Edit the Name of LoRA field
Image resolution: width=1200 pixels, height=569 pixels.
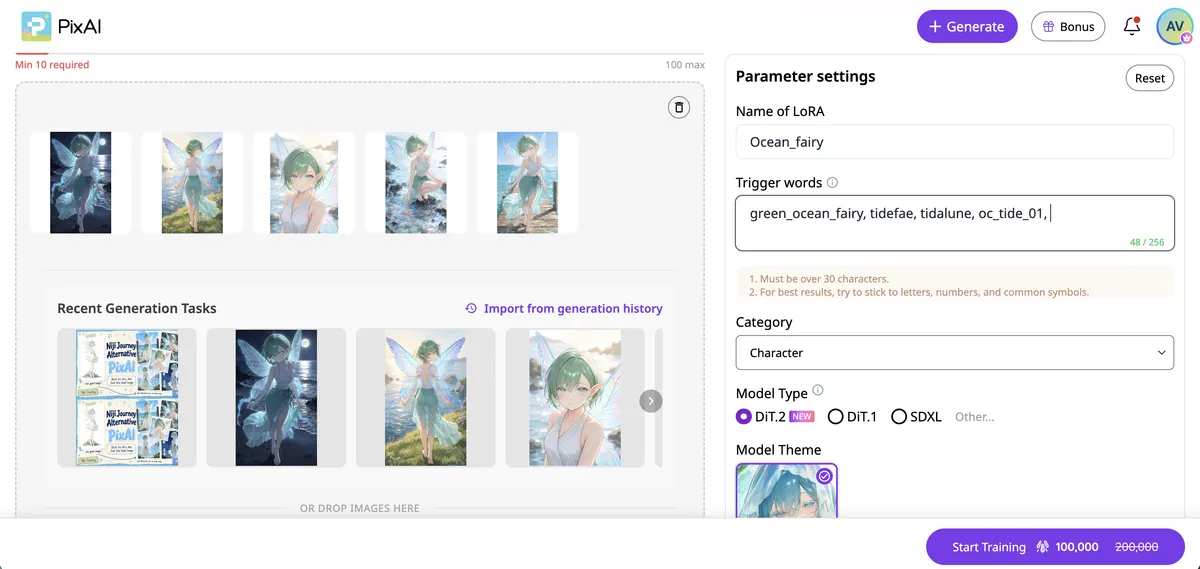pos(954,142)
